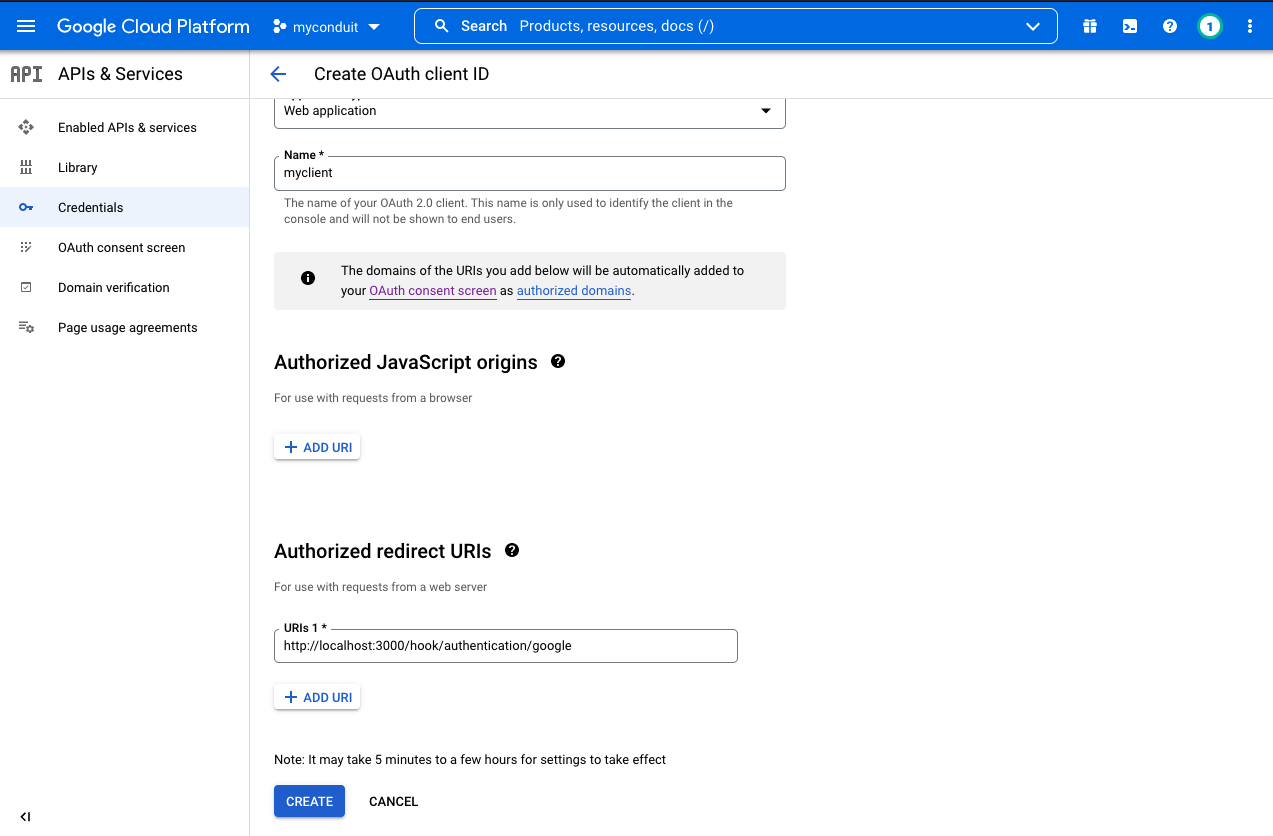Image resolution: width=1273 pixels, height=836 pixels.
Task: Activate Cloud Shell terminal icon
Action: click(1130, 26)
